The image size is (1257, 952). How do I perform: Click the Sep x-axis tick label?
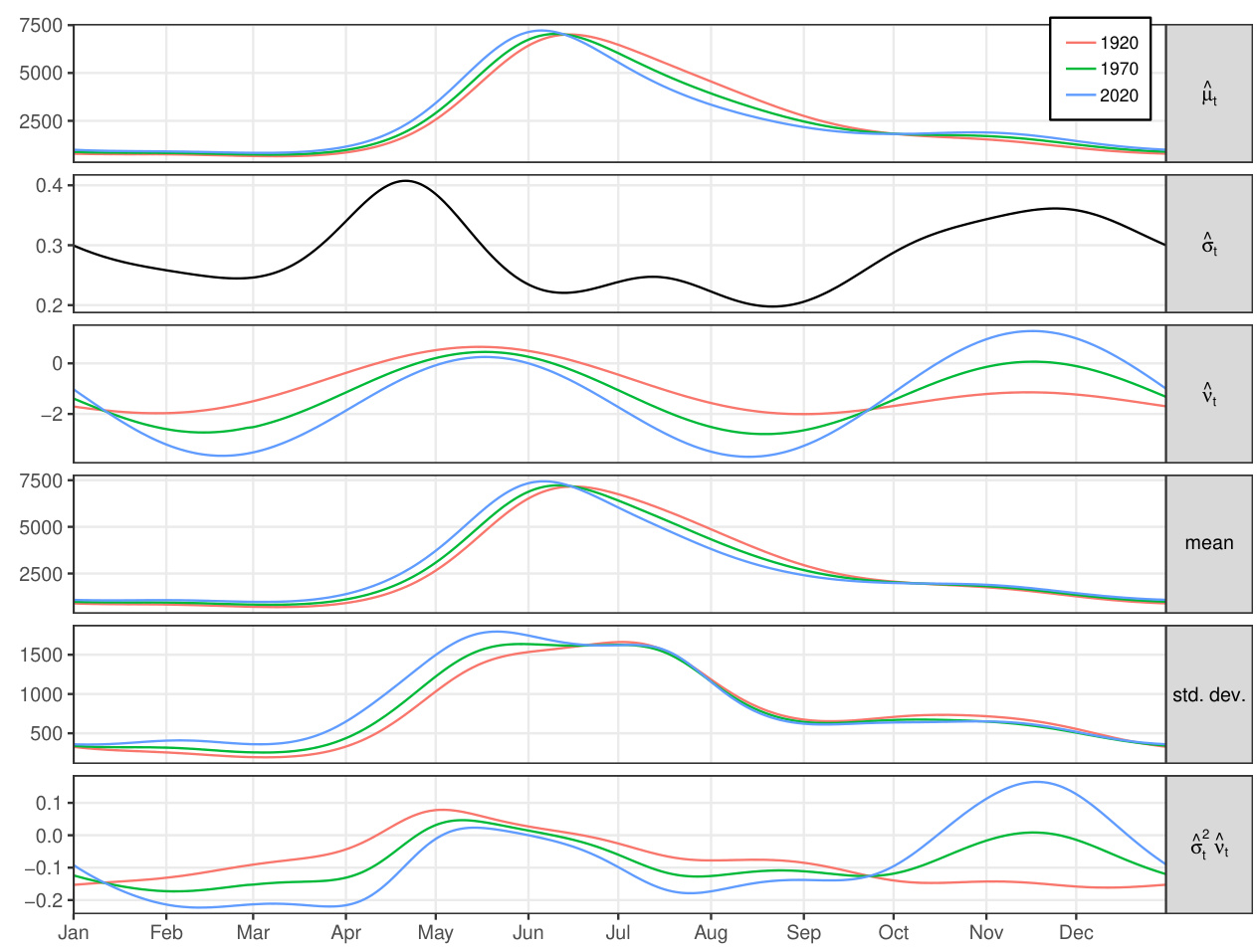point(803,933)
